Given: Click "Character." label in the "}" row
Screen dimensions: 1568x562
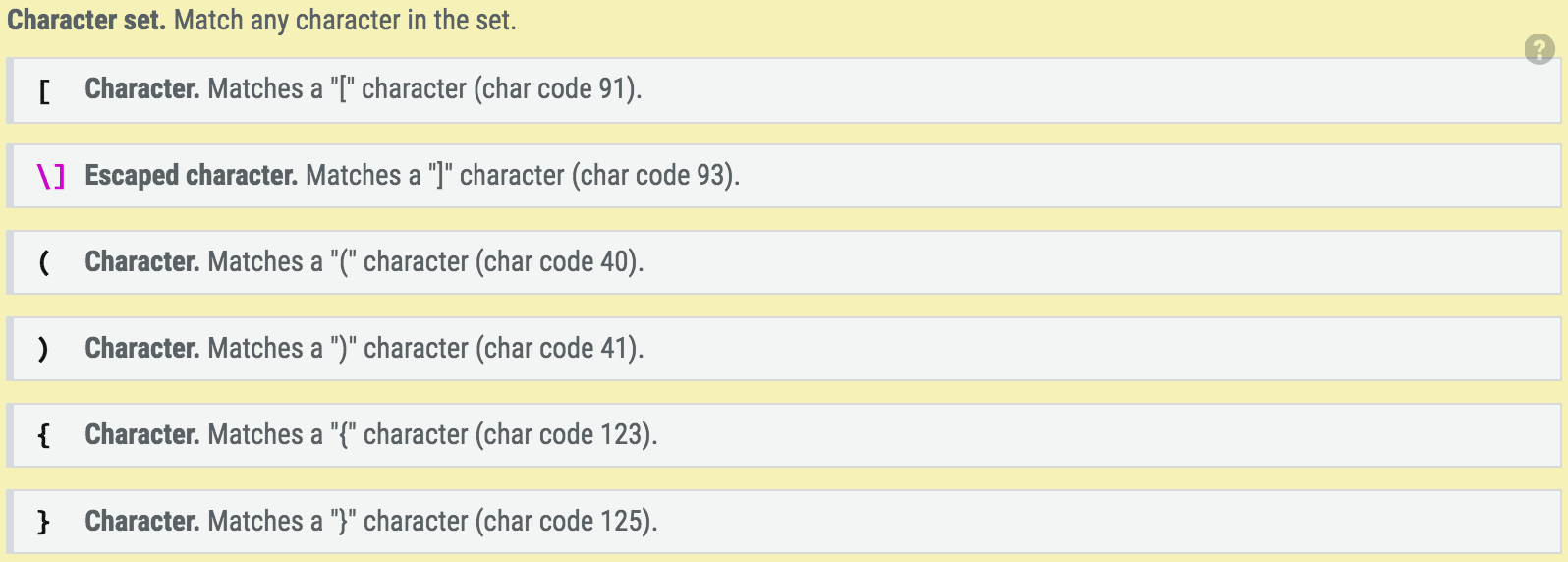Looking at the screenshot, I should [x=143, y=522].
